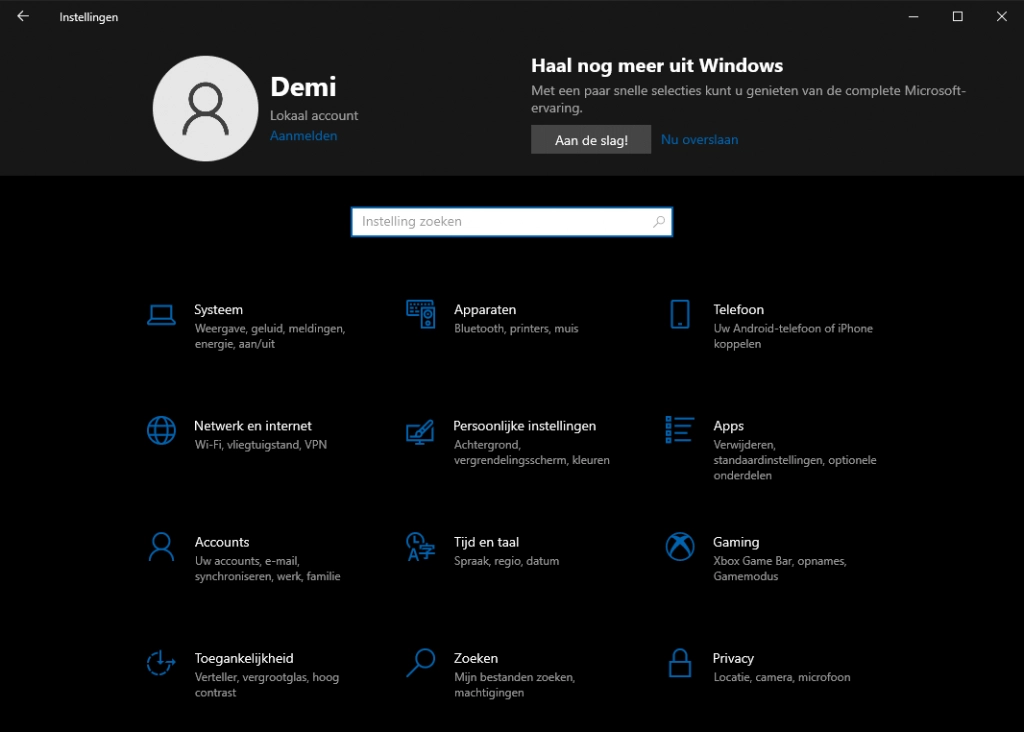
Task: Click the "Nu overslaan" link
Action: tap(699, 140)
